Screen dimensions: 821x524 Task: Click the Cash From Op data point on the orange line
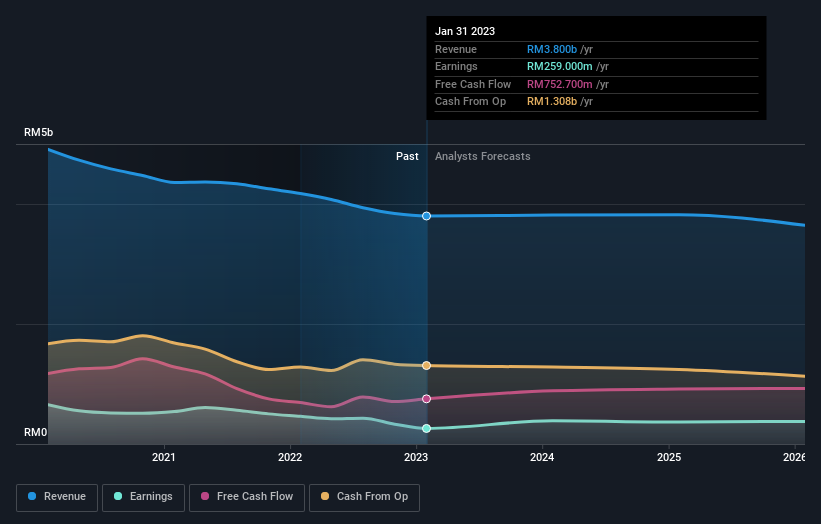[x=427, y=365]
